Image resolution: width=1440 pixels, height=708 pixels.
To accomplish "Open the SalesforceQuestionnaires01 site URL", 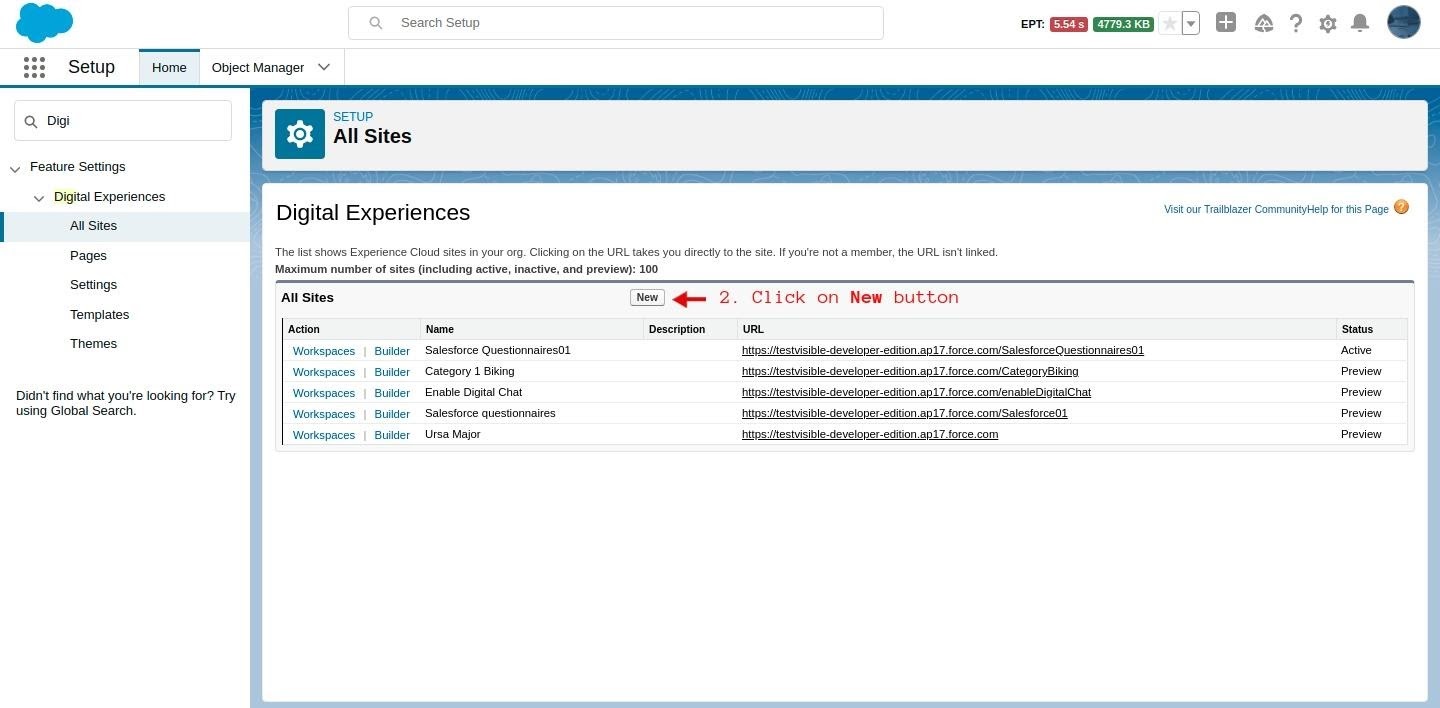I will click(x=943, y=350).
